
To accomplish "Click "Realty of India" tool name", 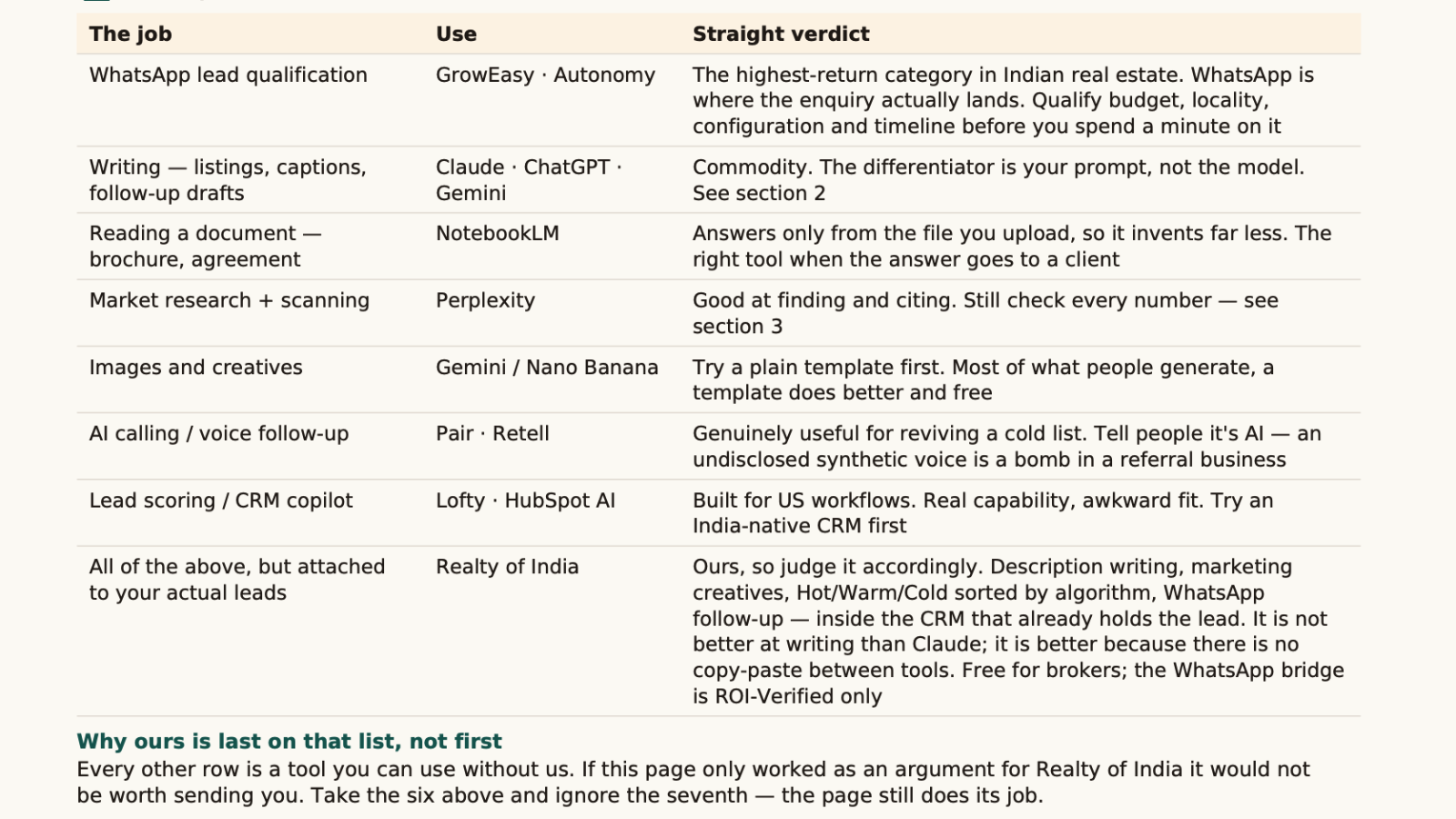I will pyautogui.click(x=507, y=566).
